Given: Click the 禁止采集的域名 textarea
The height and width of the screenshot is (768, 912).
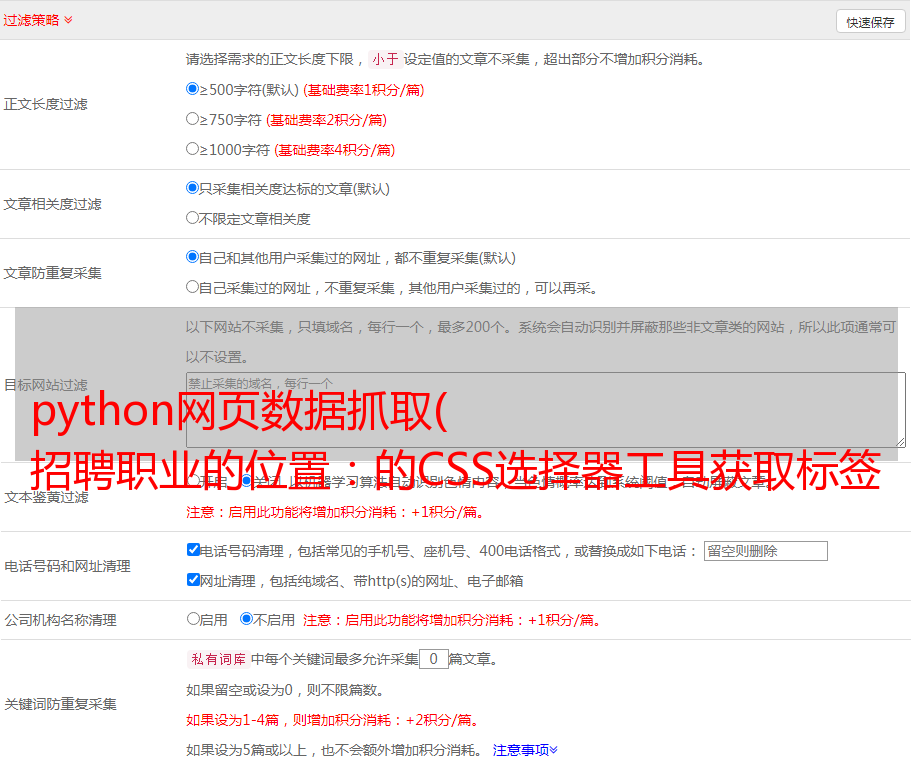Looking at the screenshot, I should pos(546,410).
